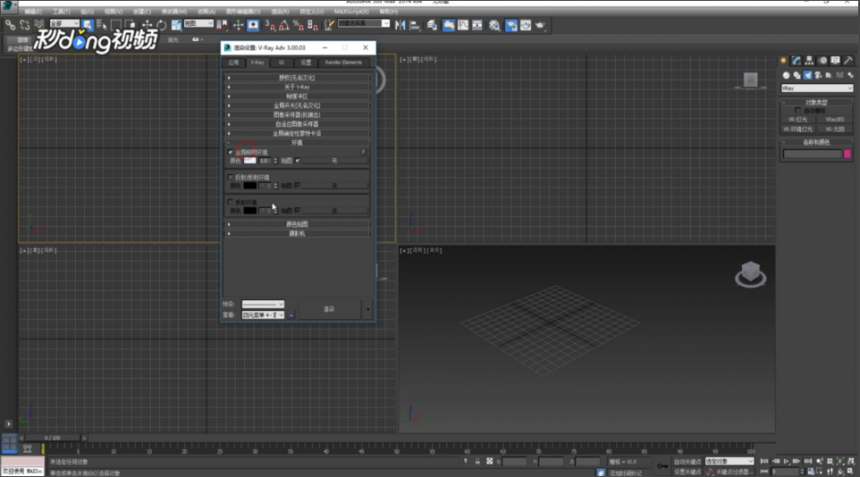This screenshot has width=860, height=477.
Task: Click the Mirror tool icon
Action: 400,25
